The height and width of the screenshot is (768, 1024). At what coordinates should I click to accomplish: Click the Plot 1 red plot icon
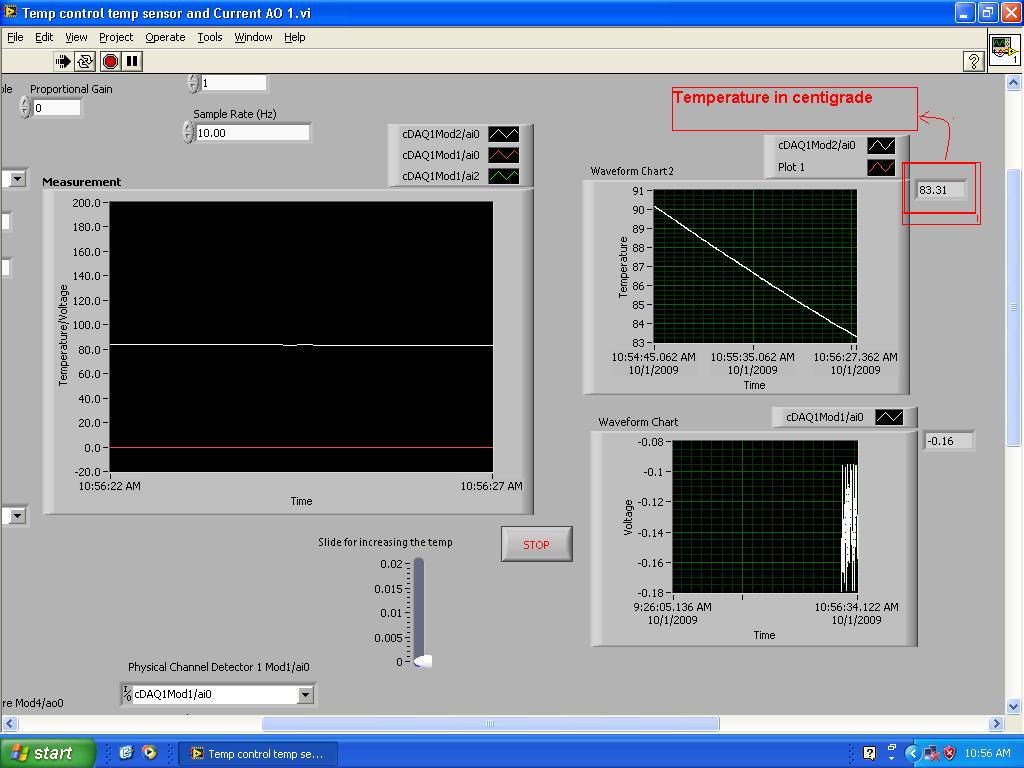pos(881,167)
